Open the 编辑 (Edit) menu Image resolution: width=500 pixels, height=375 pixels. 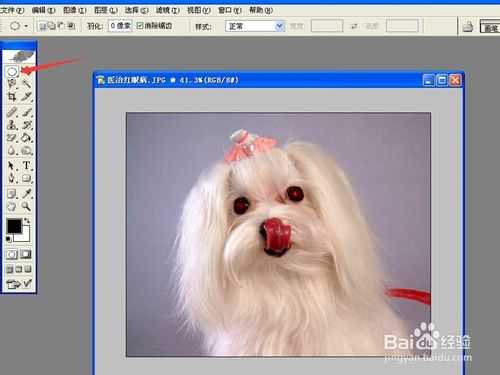pyautogui.click(x=43, y=10)
